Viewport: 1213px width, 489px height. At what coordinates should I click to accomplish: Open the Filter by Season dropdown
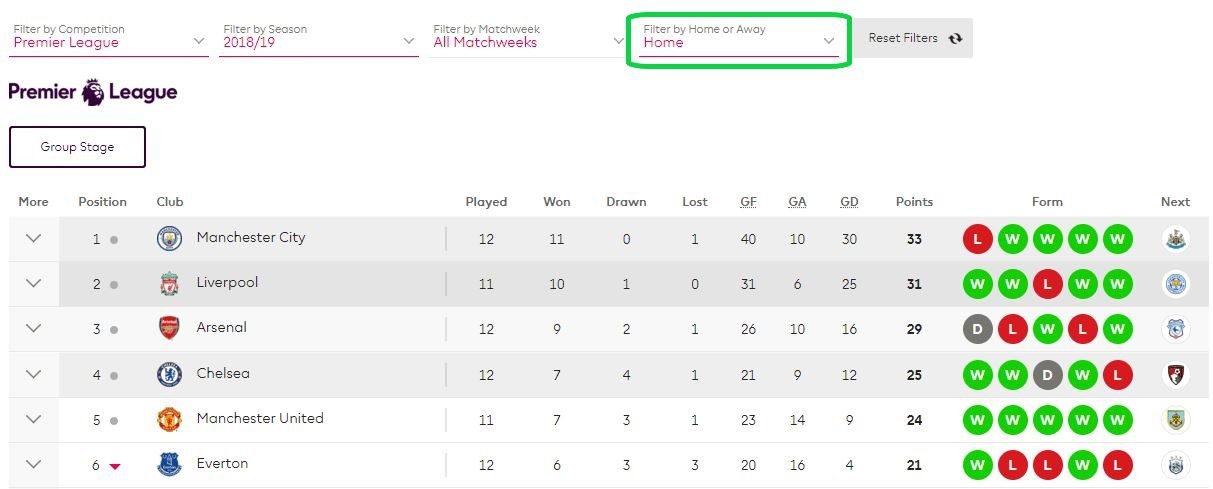click(x=319, y=37)
